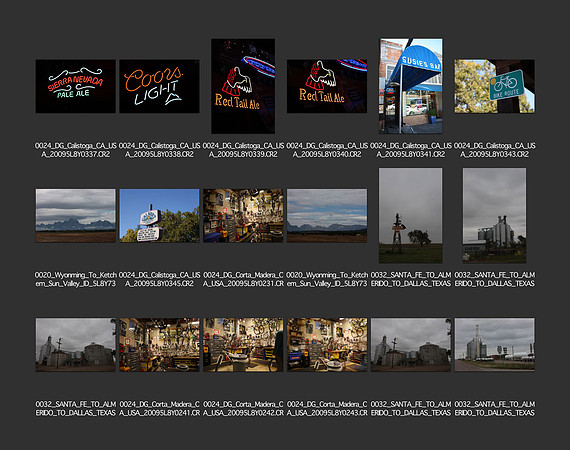
Task: Select the mountain thumbnail with blue sky band
Action: 327,216
